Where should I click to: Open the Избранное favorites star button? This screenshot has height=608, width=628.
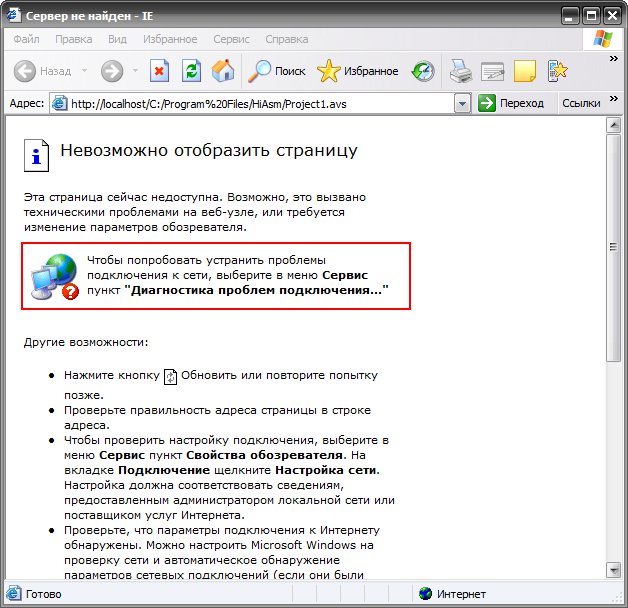pyautogui.click(x=357, y=71)
